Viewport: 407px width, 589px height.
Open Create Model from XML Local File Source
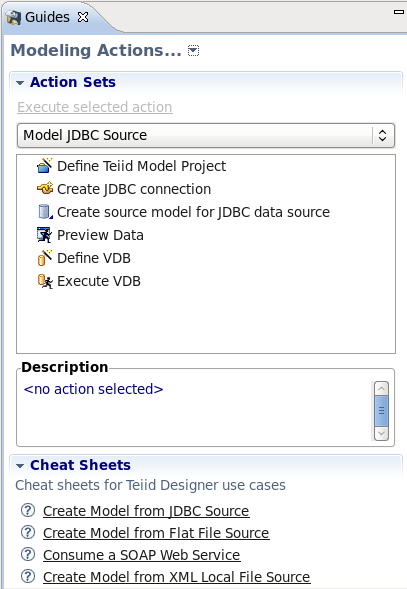pyautogui.click(x=177, y=577)
